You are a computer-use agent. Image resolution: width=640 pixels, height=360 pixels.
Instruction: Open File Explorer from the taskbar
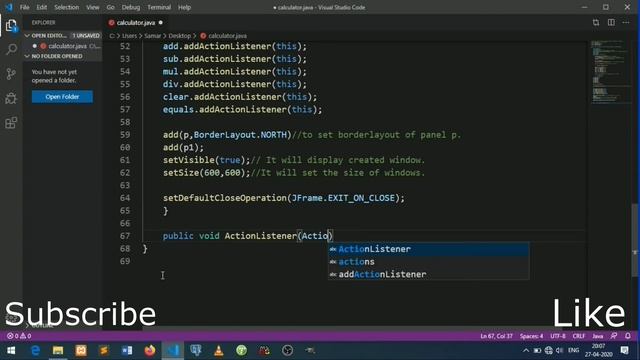coord(58,350)
